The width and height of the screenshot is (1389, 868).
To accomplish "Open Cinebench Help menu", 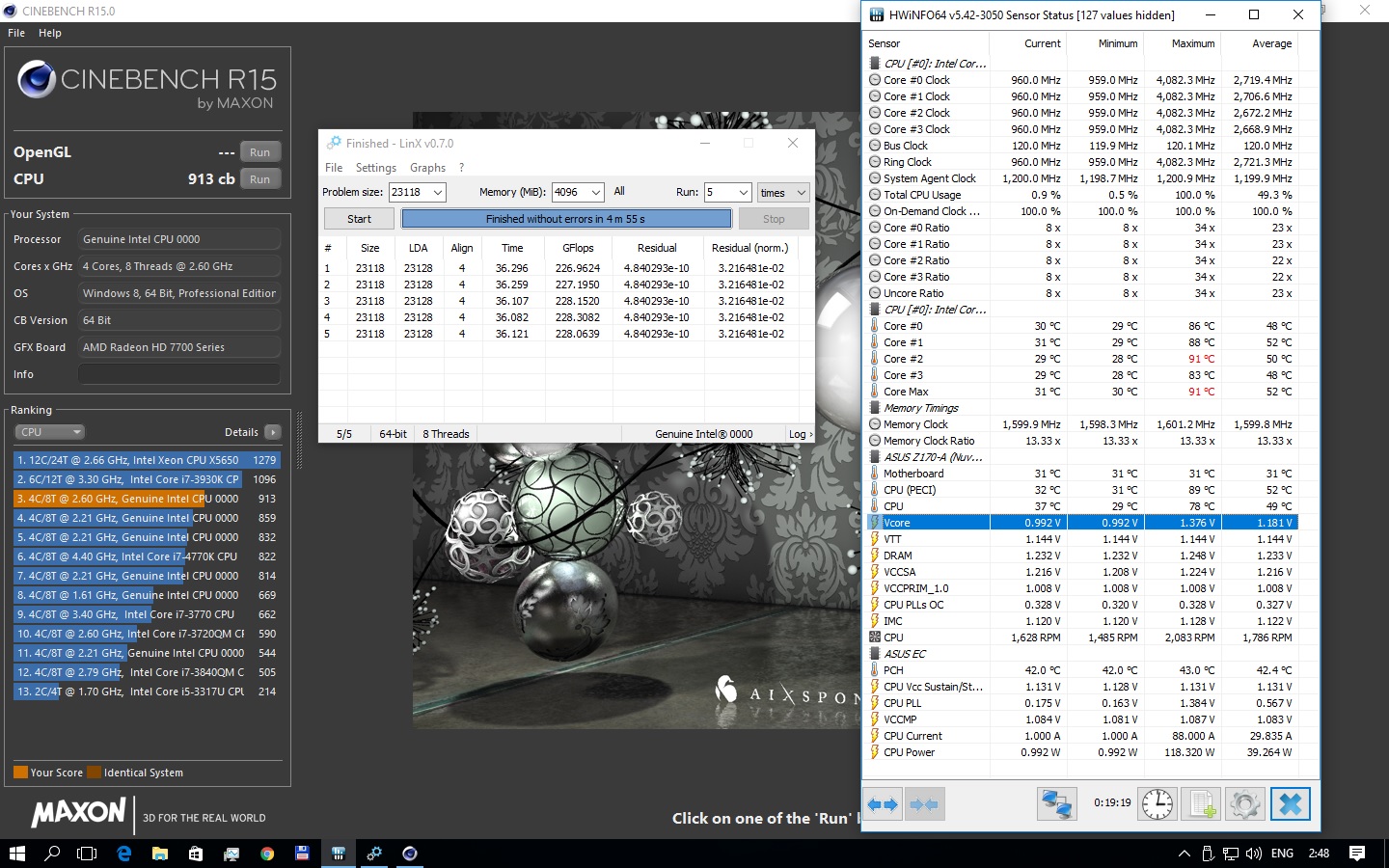I will pos(50,33).
